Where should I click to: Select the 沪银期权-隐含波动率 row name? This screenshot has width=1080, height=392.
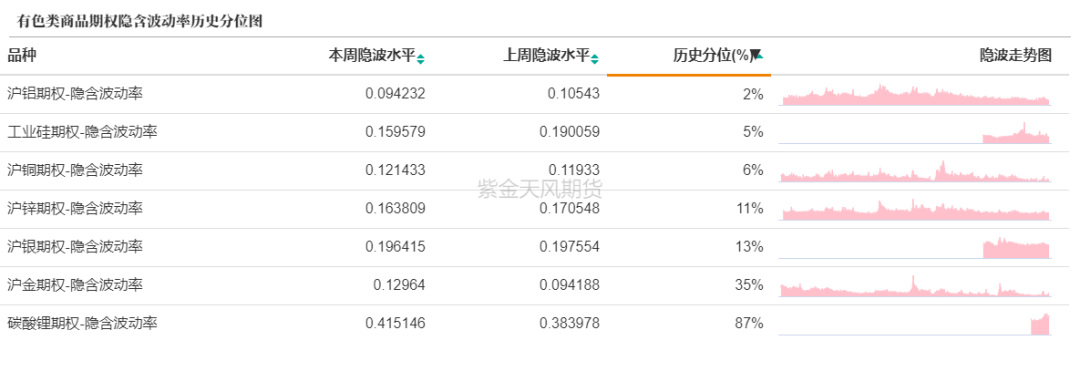pos(75,247)
